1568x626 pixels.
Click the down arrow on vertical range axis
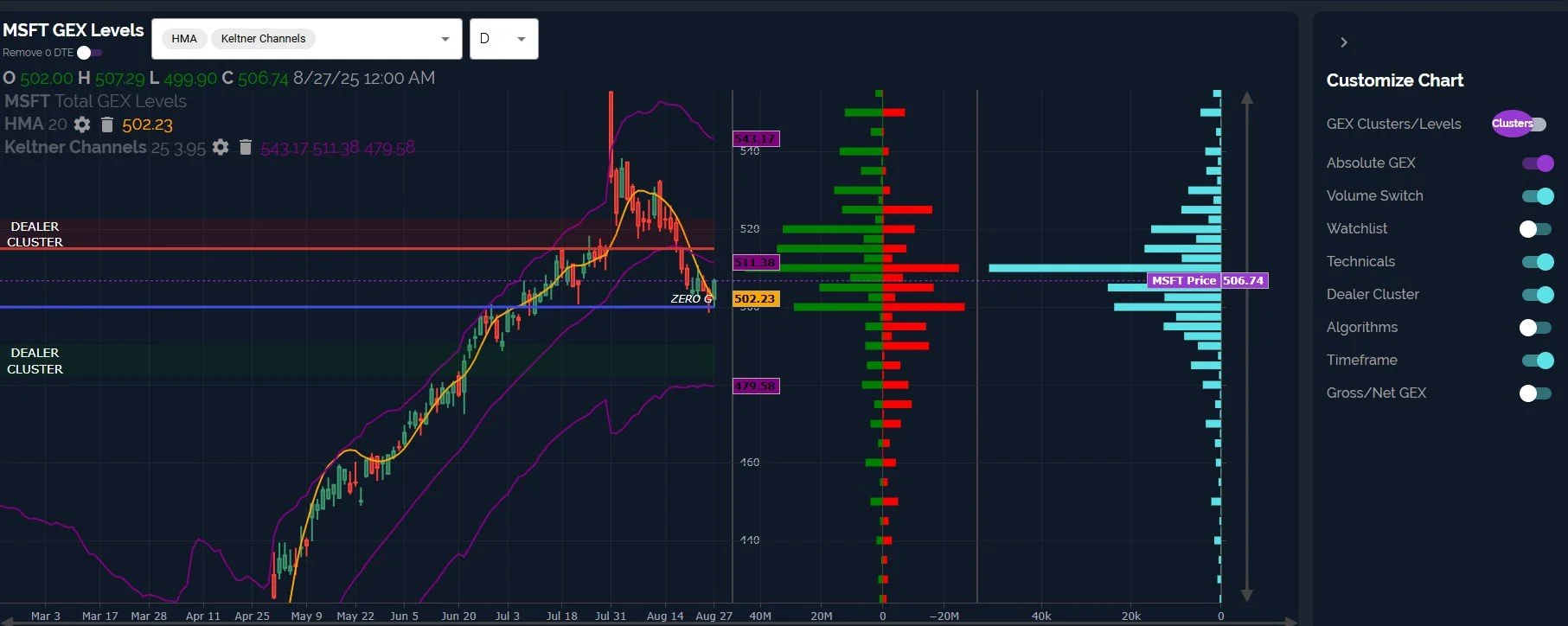coord(1247,595)
